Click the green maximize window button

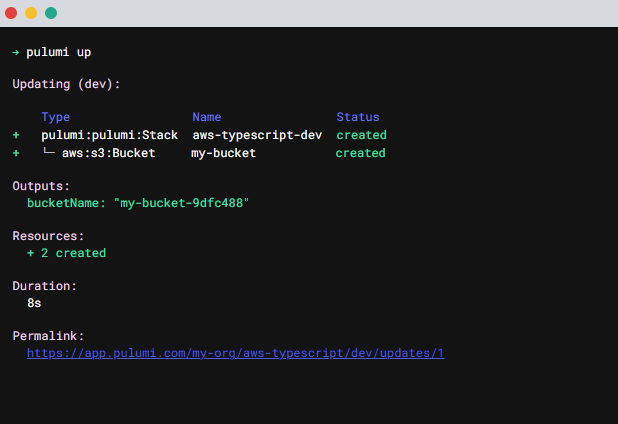pyautogui.click(x=51, y=13)
